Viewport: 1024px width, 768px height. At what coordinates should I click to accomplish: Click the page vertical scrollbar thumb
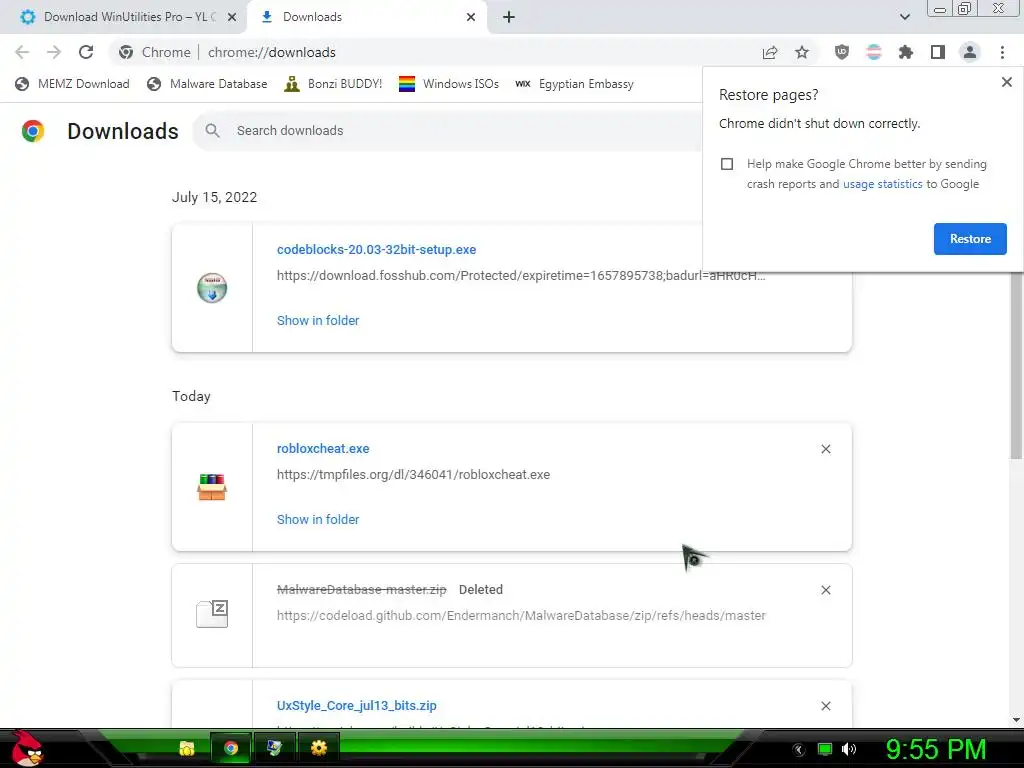click(x=1016, y=366)
